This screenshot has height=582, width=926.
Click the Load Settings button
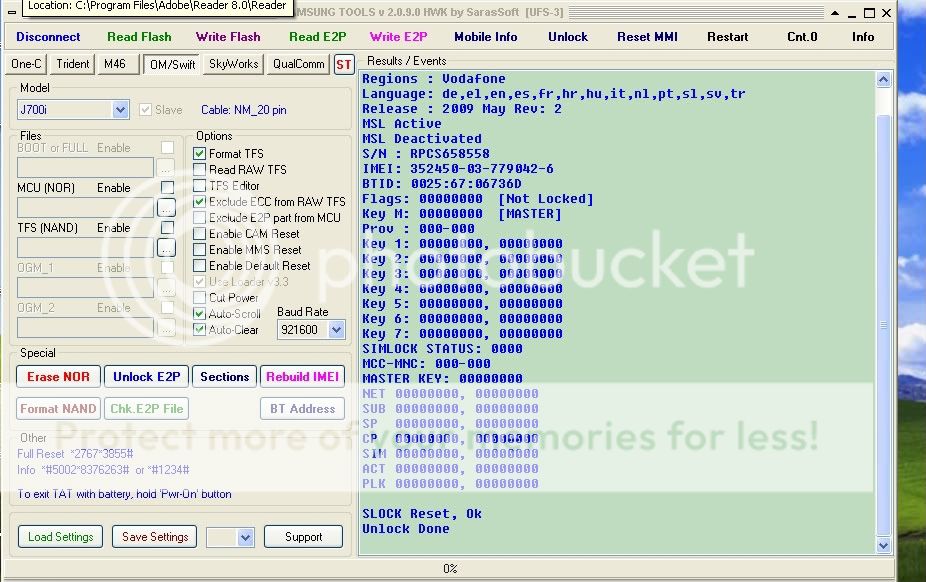(x=61, y=537)
